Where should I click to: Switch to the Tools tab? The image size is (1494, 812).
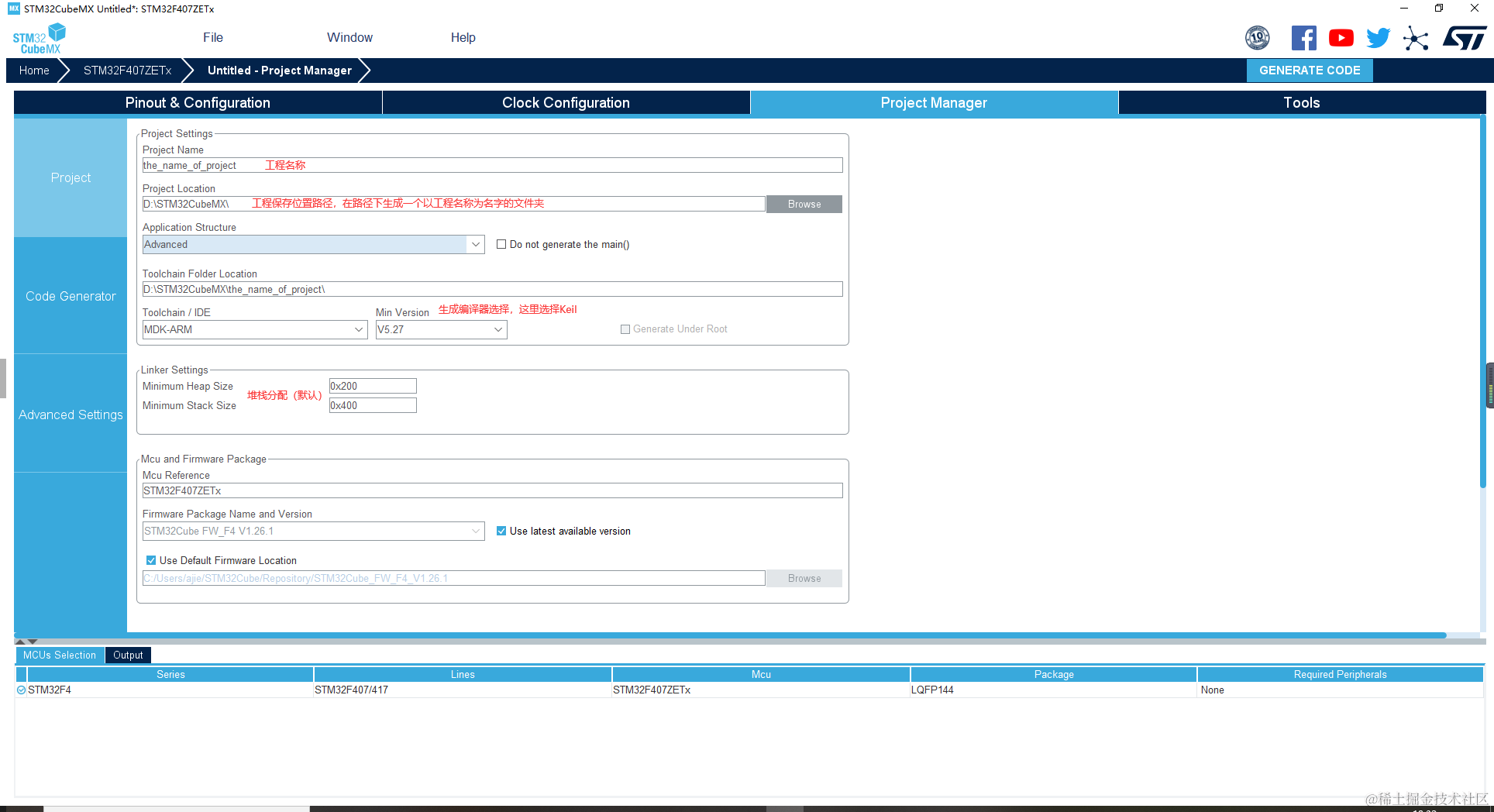(x=1302, y=102)
